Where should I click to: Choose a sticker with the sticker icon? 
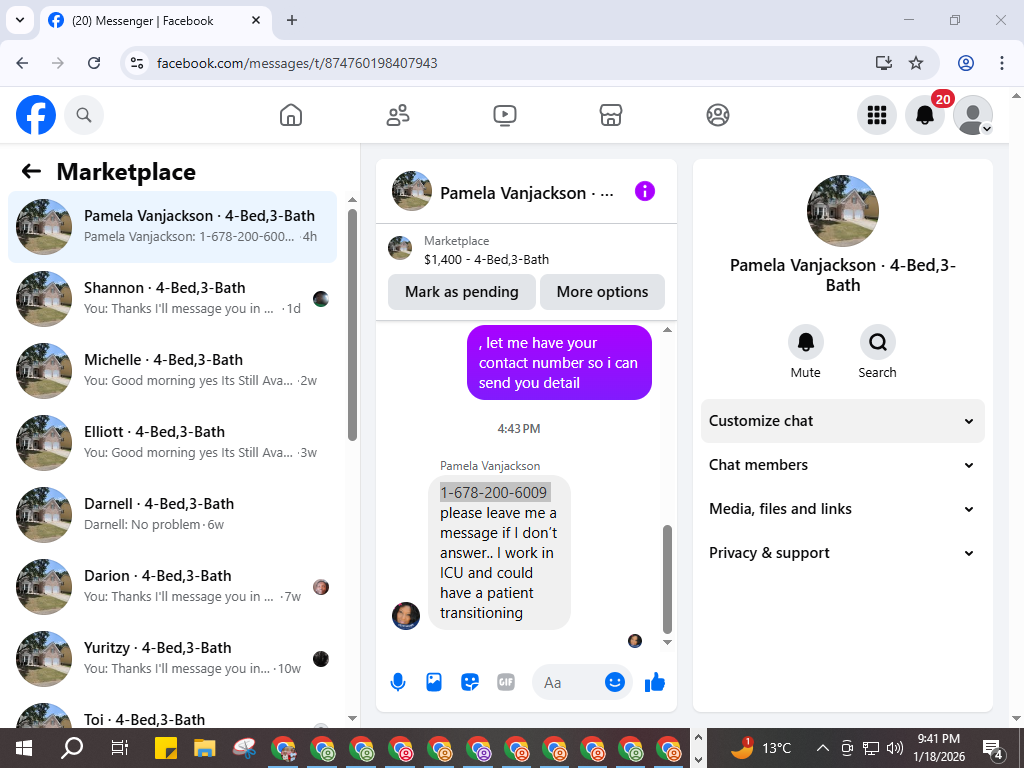470,682
